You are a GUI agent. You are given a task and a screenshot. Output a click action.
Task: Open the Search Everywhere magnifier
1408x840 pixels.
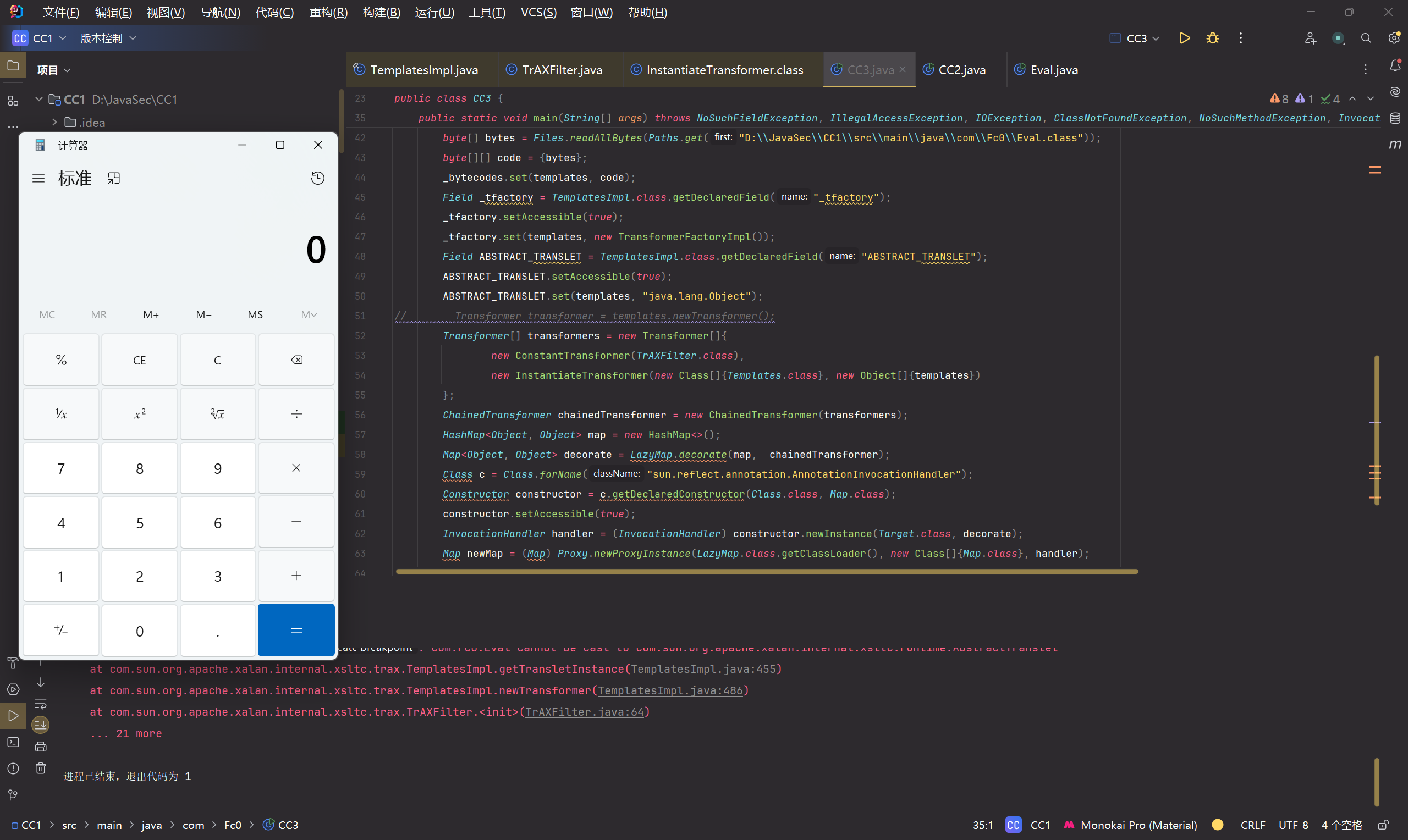1366,38
